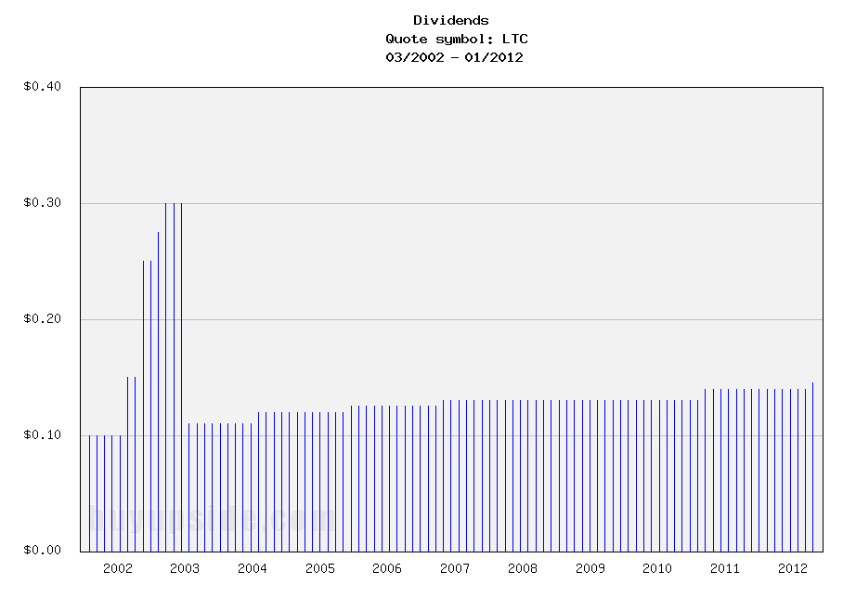Click the 2012 x-axis label

click(x=793, y=568)
